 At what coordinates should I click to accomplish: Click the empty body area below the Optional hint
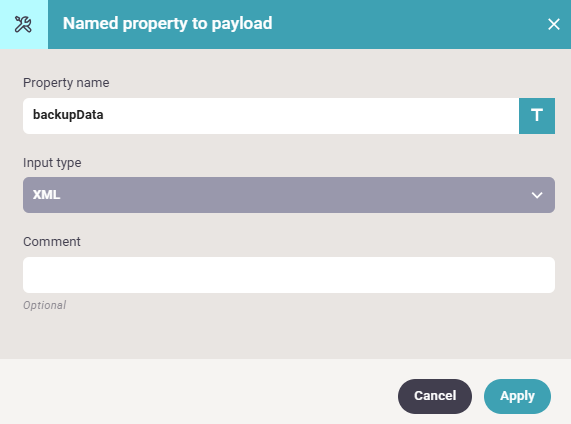click(284, 335)
